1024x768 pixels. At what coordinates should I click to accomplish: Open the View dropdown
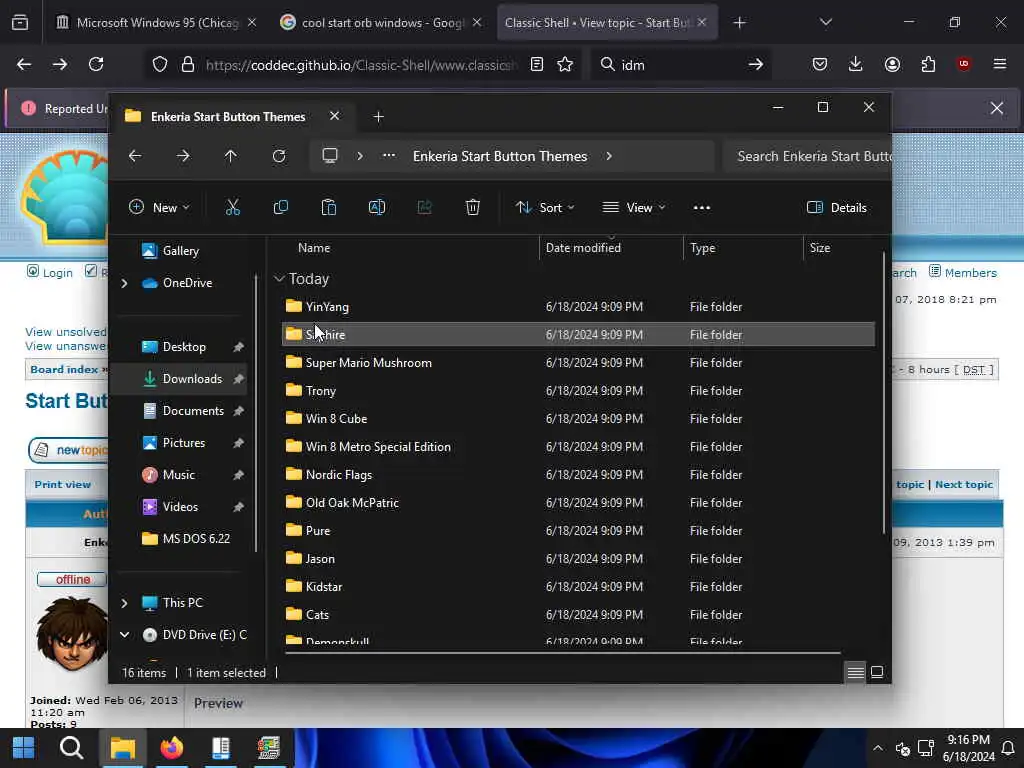pos(633,208)
